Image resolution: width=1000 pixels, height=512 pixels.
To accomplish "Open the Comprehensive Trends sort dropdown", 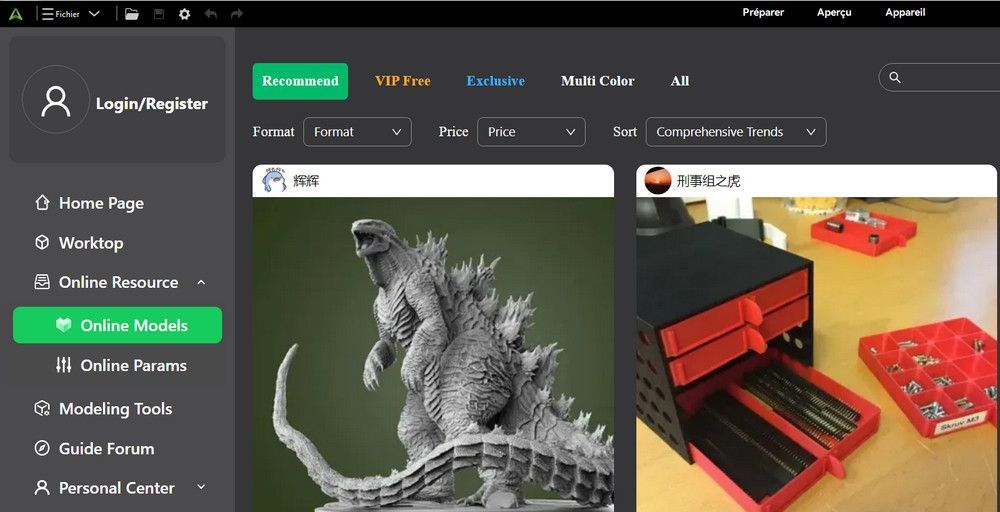I will [x=736, y=132].
